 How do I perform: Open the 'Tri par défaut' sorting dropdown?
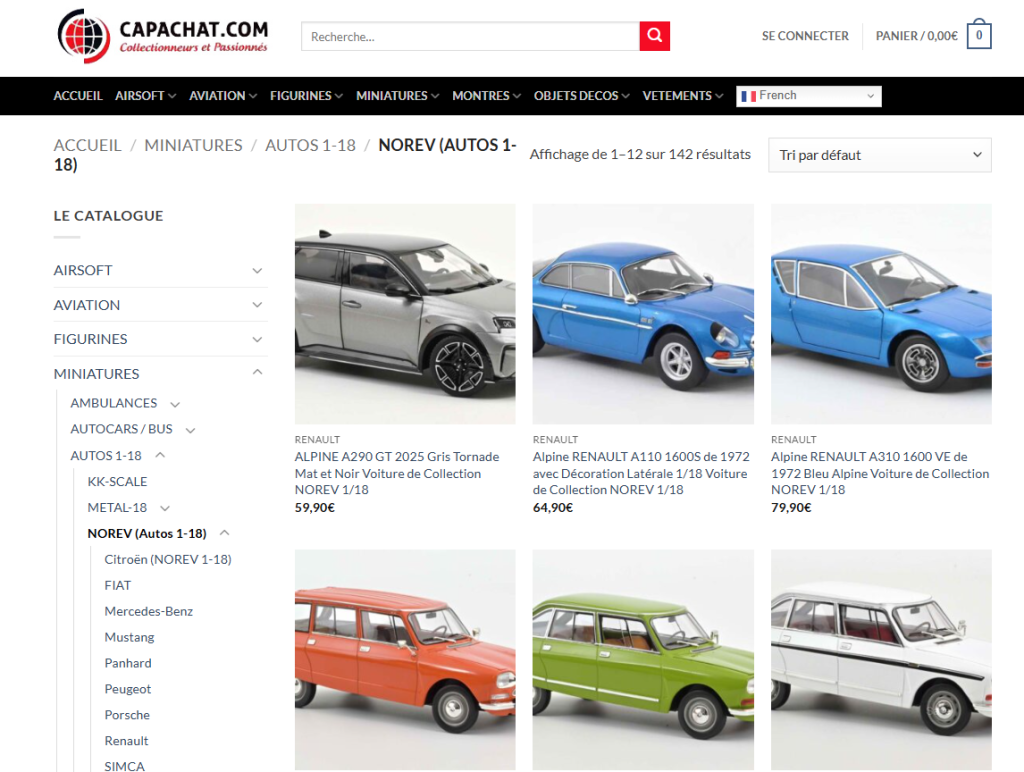tap(878, 155)
